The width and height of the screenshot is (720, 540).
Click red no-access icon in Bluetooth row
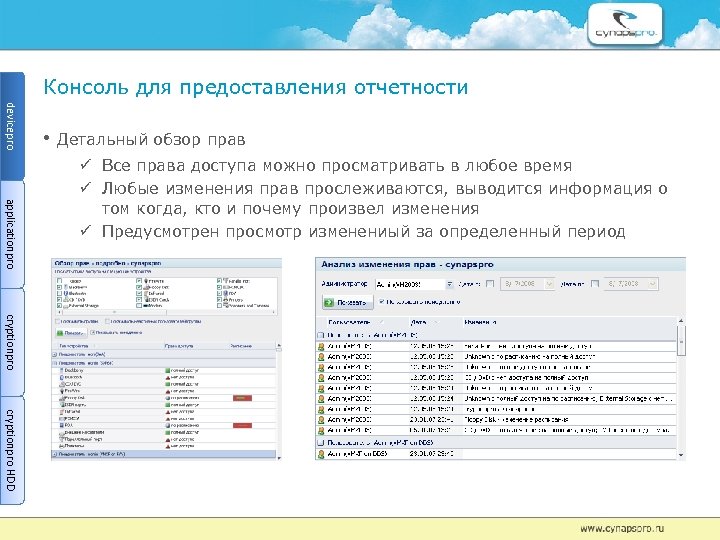coord(168,377)
